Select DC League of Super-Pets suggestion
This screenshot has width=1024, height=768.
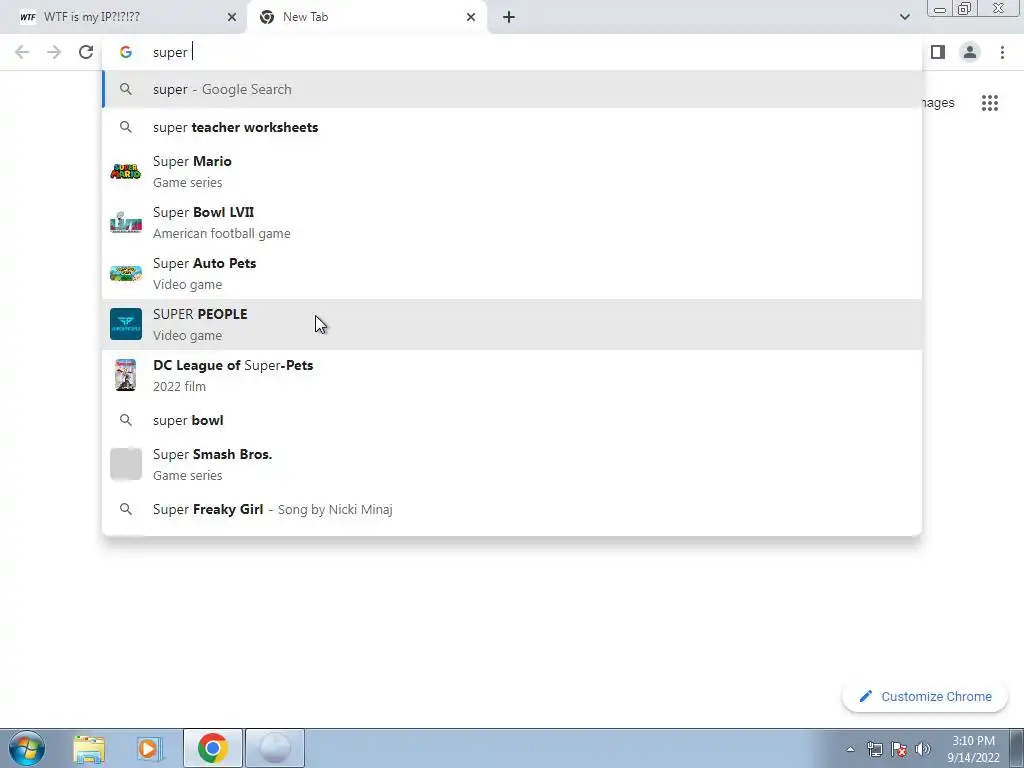coord(512,376)
